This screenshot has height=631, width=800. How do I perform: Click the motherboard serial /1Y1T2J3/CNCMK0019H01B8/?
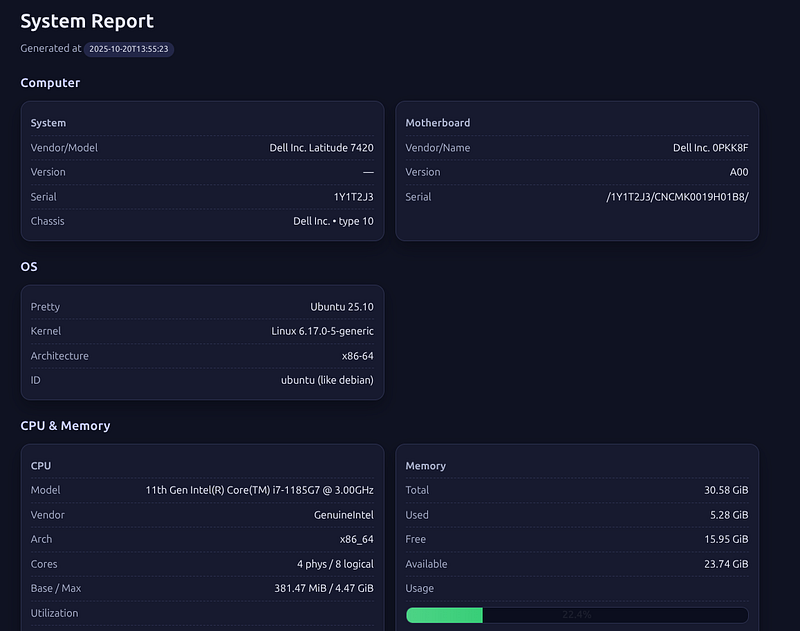pyautogui.click(x=677, y=197)
